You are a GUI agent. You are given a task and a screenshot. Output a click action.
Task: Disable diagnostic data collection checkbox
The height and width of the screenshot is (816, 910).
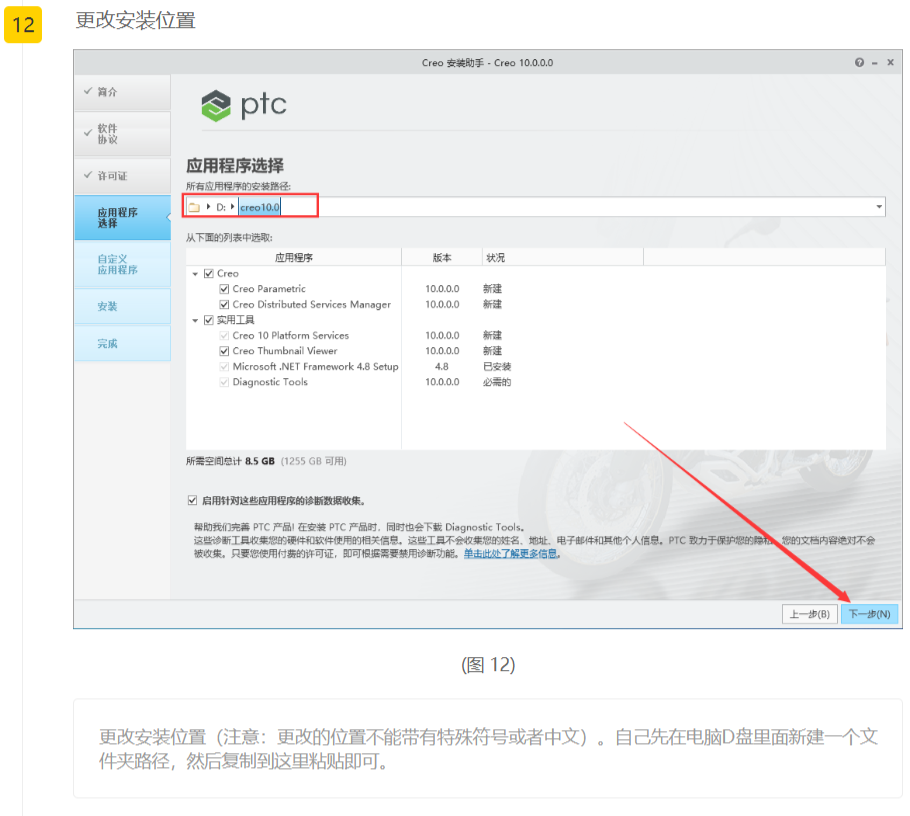tap(192, 500)
